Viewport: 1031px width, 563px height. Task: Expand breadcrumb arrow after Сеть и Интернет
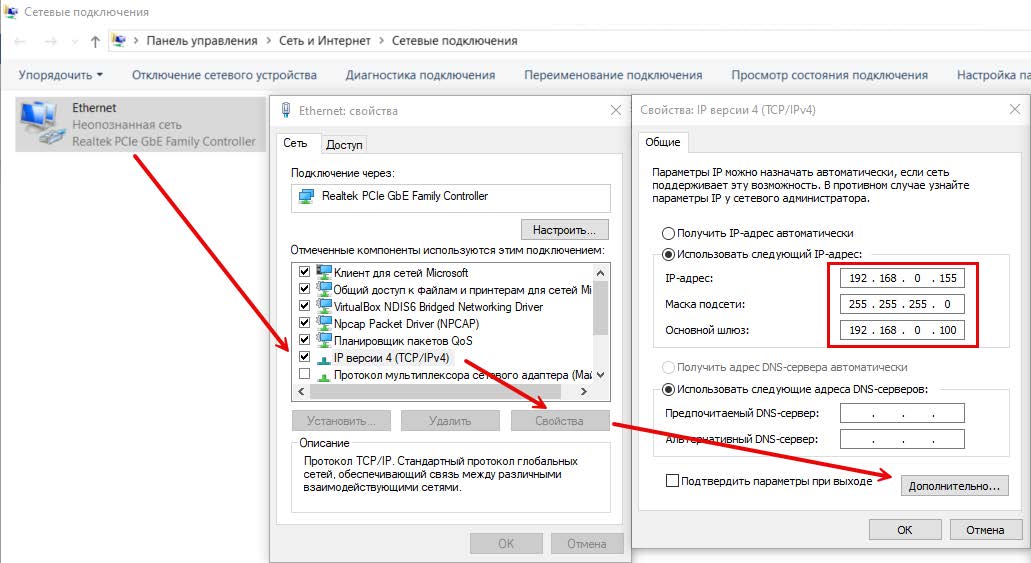tap(381, 41)
